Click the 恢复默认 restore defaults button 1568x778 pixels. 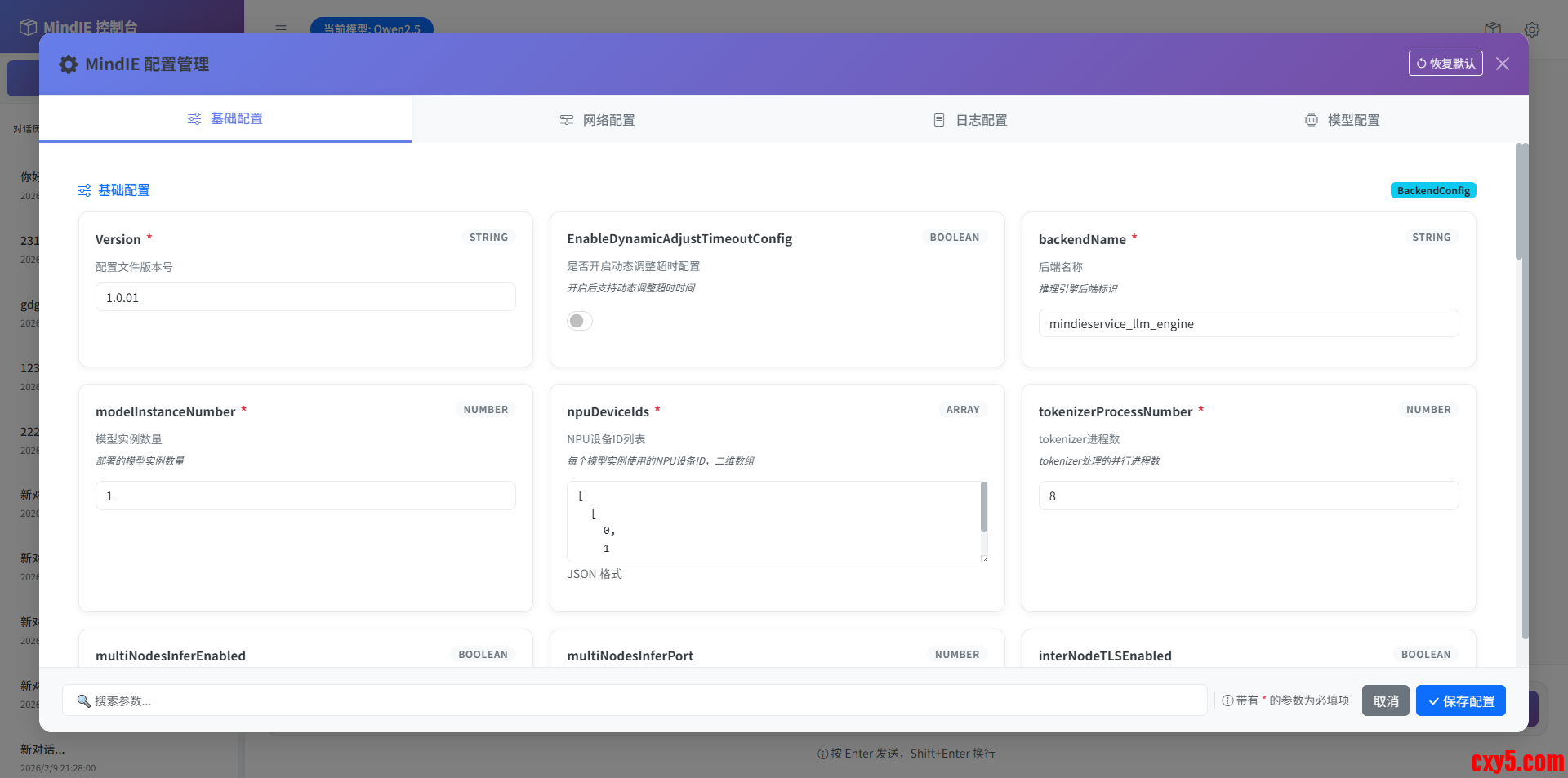(1445, 64)
